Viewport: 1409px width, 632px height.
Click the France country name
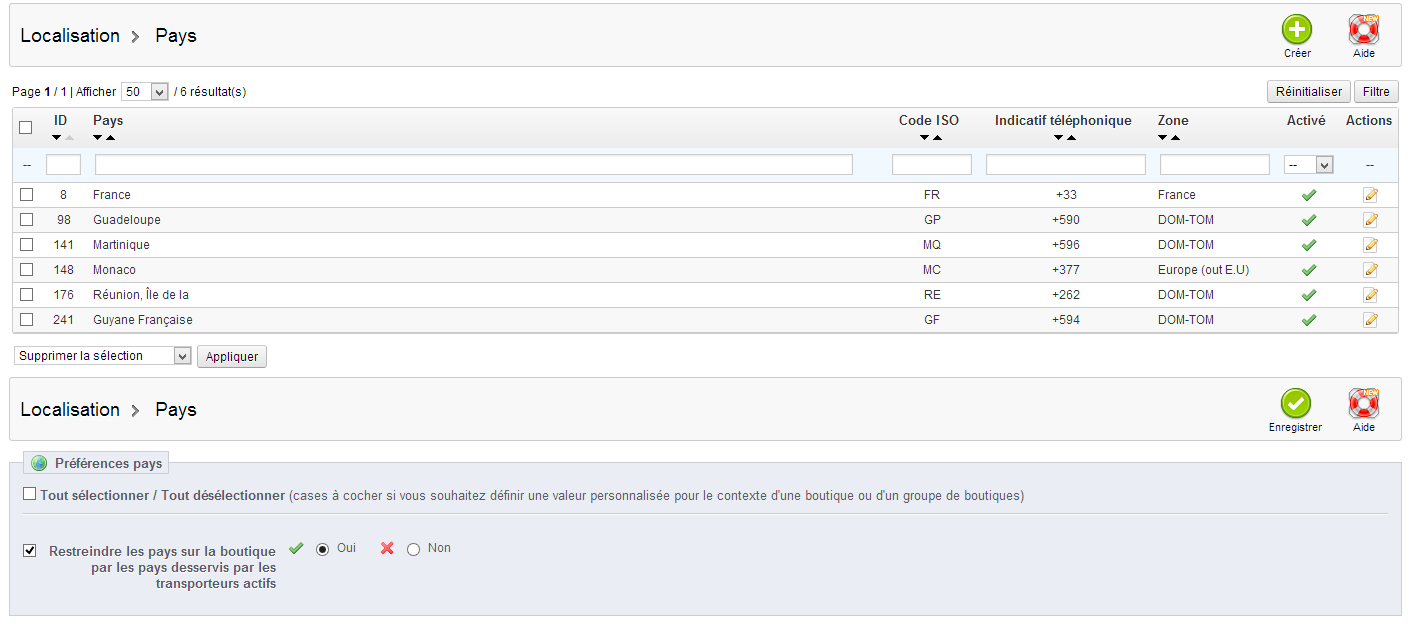click(112, 195)
